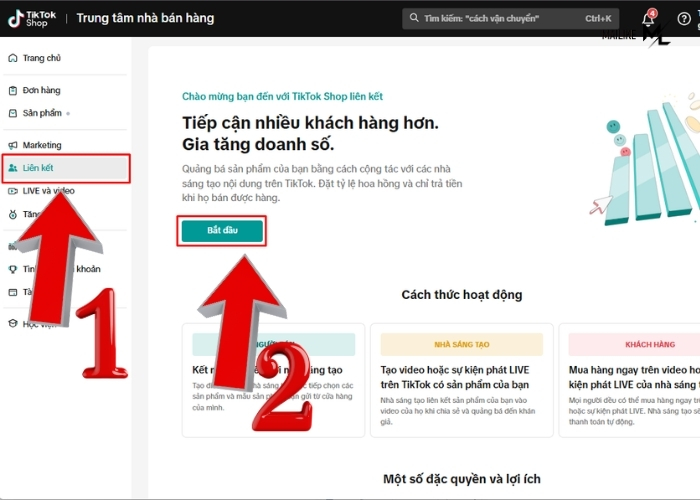700x500 pixels.
Task: Click the LIVE và video camera icon
Action: click(x=13, y=191)
